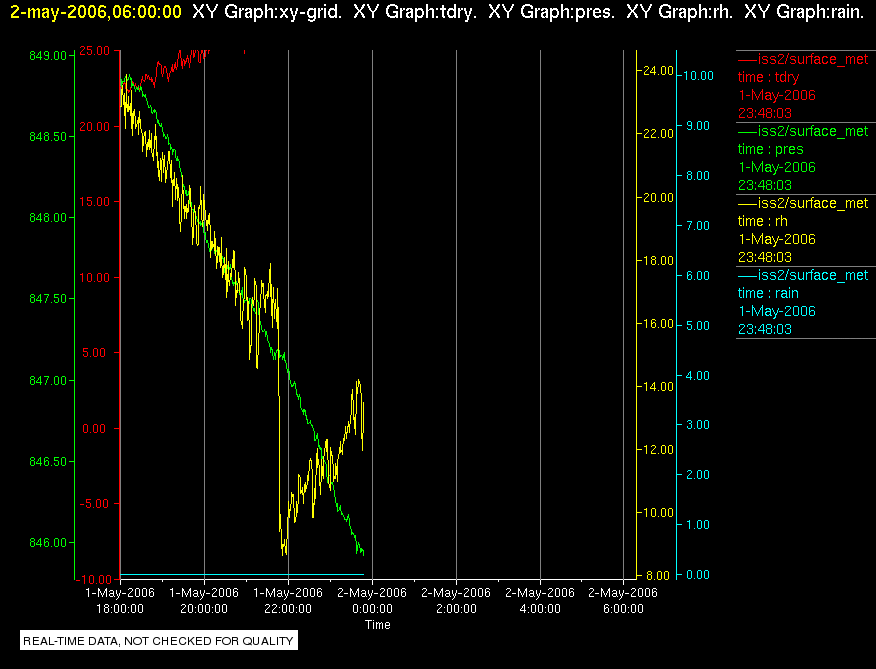The height and width of the screenshot is (669, 876).
Task: Click the 'Time' x-axis title
Action: tap(378, 625)
